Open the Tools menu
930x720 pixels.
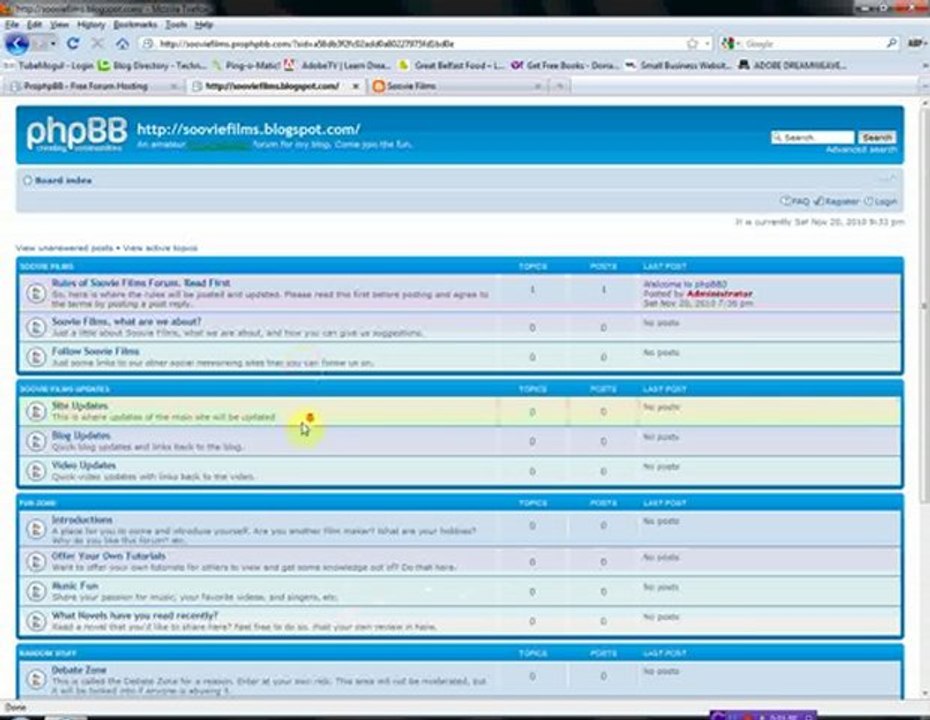click(176, 24)
